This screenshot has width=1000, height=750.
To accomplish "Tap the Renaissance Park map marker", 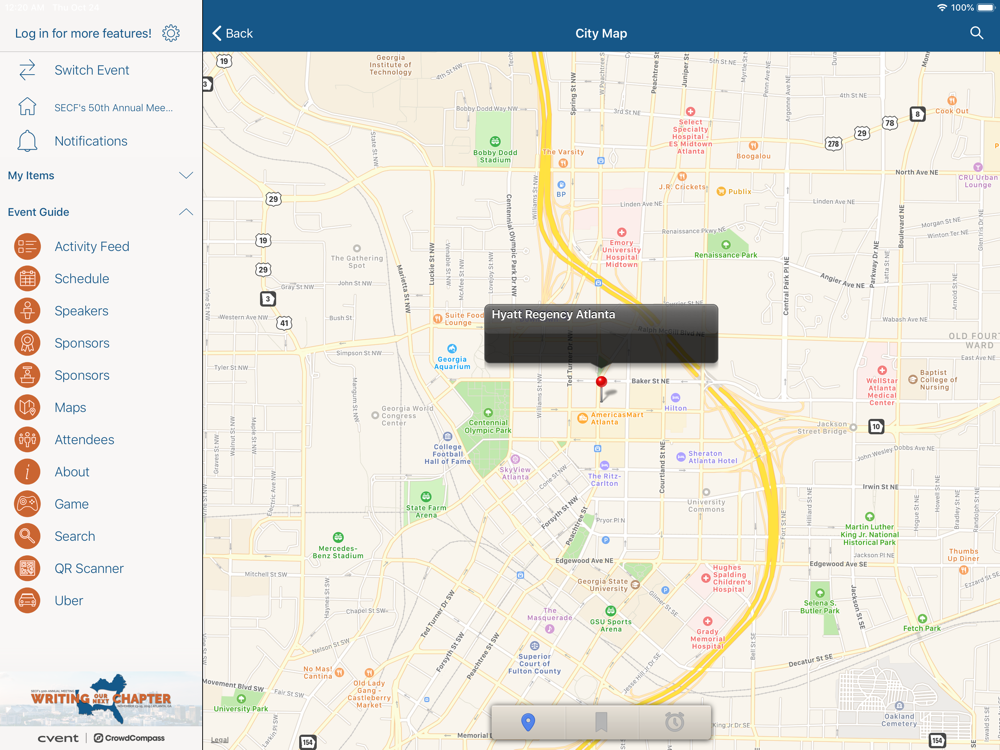I will 726,245.
